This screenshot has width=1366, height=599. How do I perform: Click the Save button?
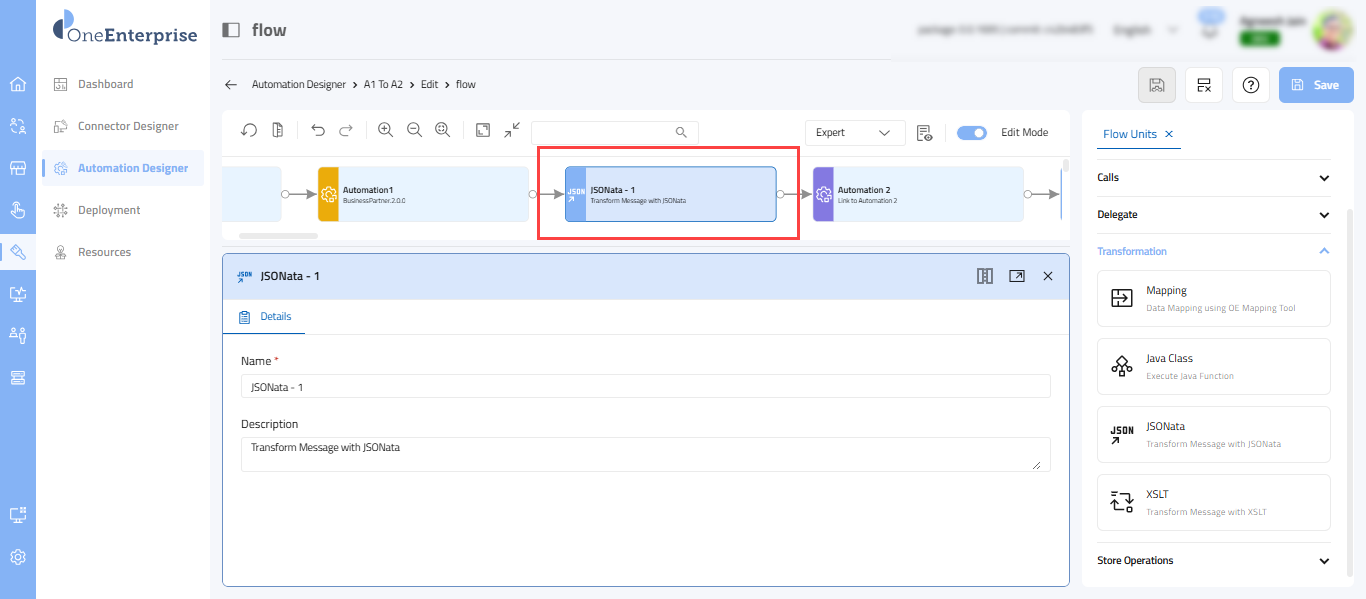(x=1315, y=85)
